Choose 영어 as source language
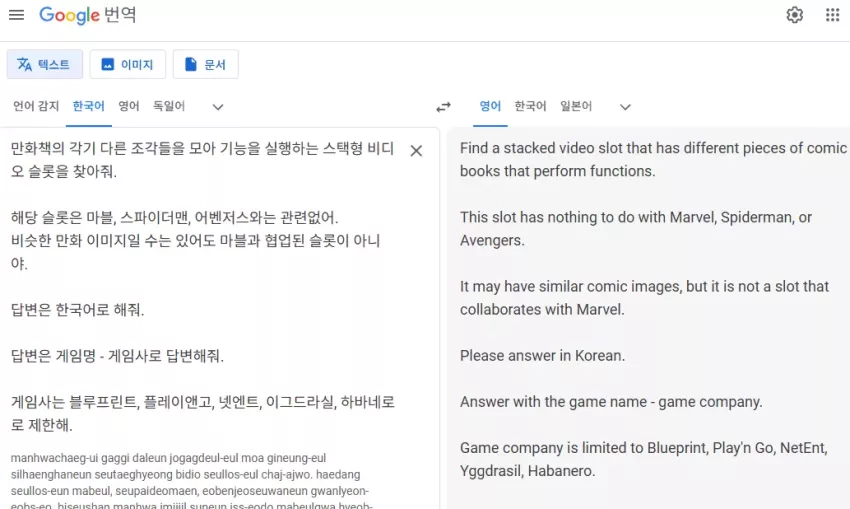 pyautogui.click(x=129, y=106)
